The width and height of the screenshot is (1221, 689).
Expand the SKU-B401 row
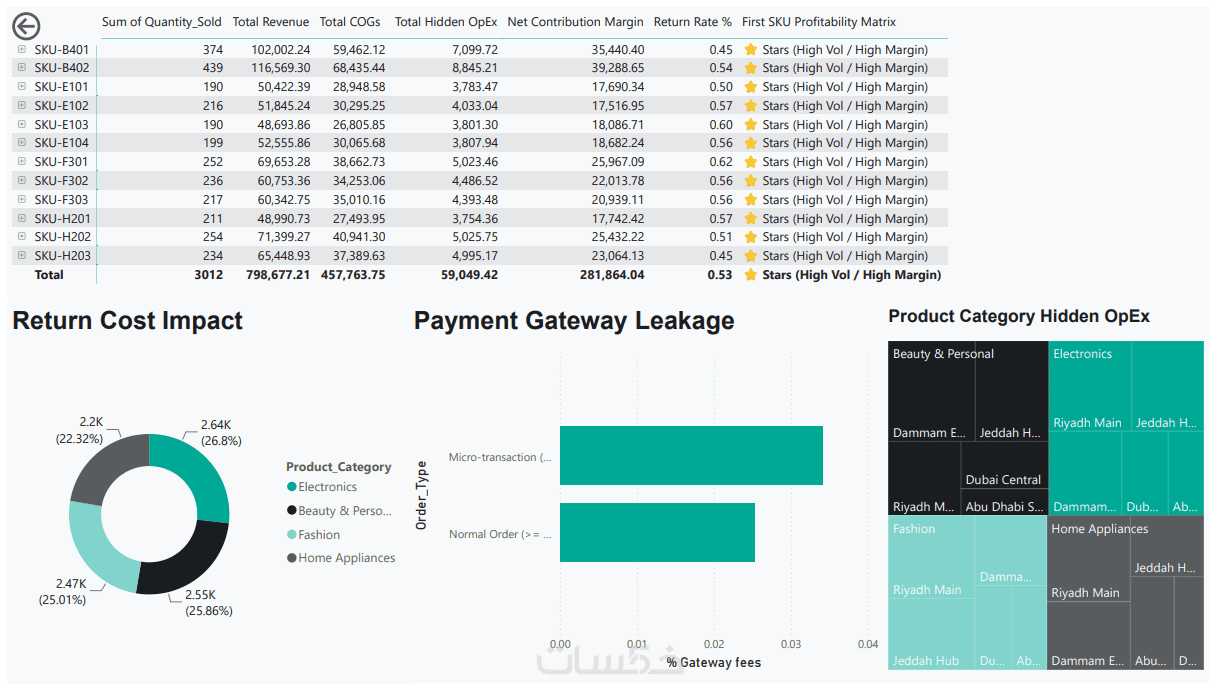22,49
